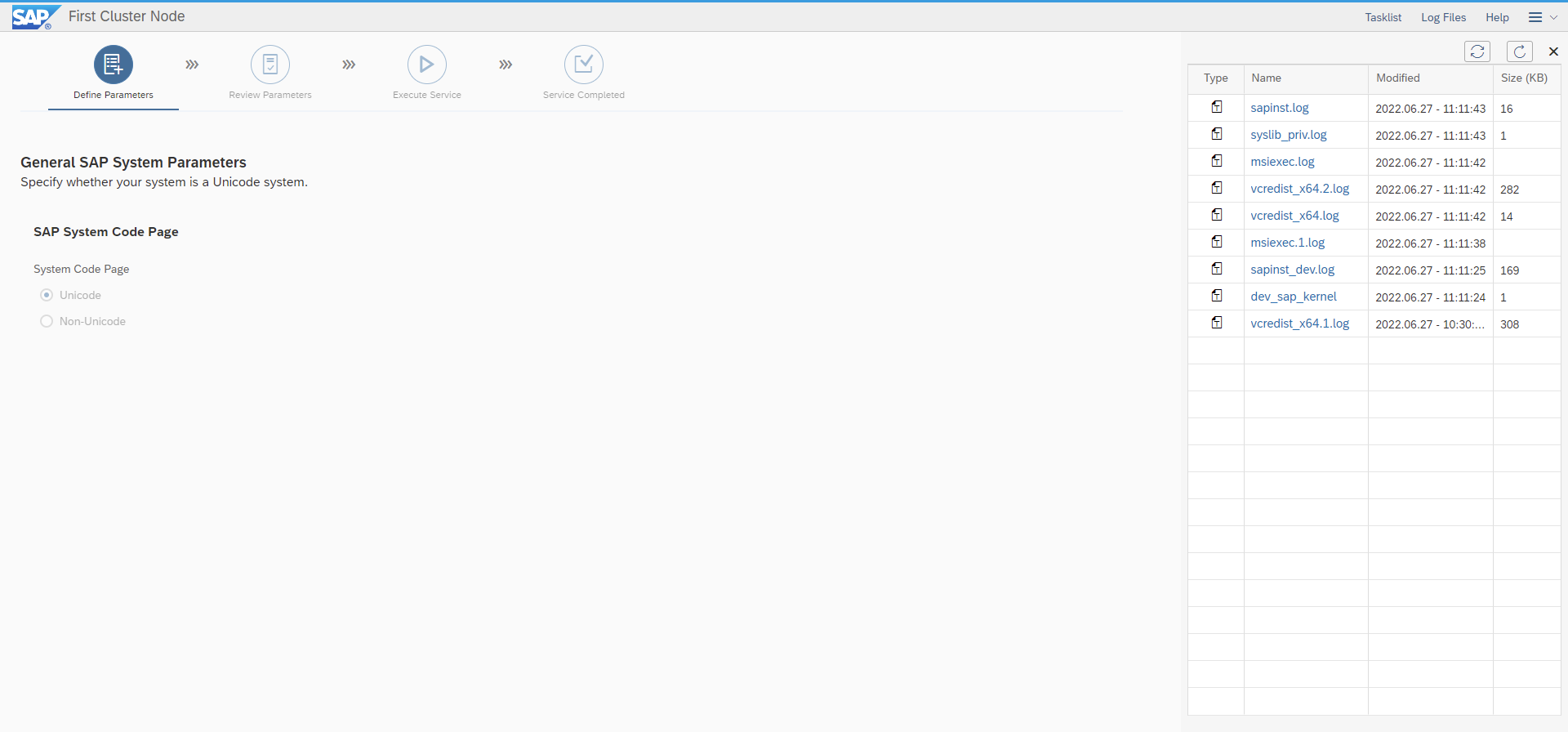
Task: Expand the menu dropdown chevron
Action: coord(1553,17)
